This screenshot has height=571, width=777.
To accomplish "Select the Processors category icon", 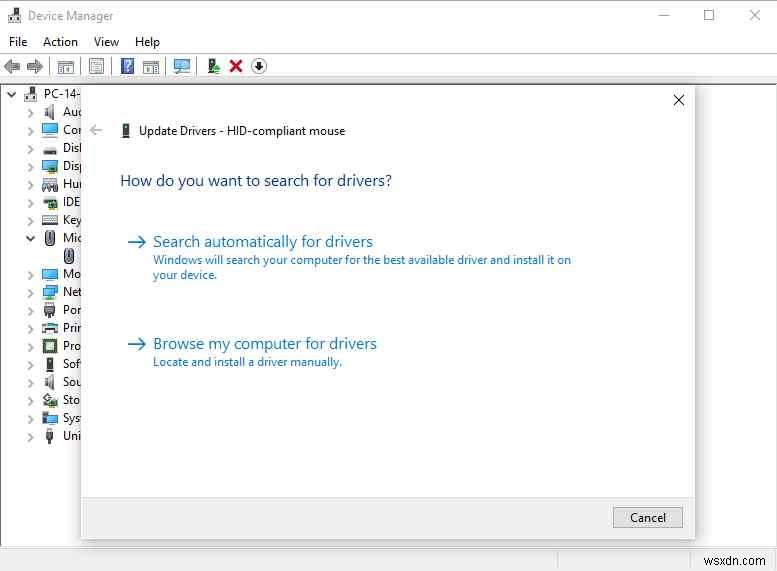I will click(50, 346).
